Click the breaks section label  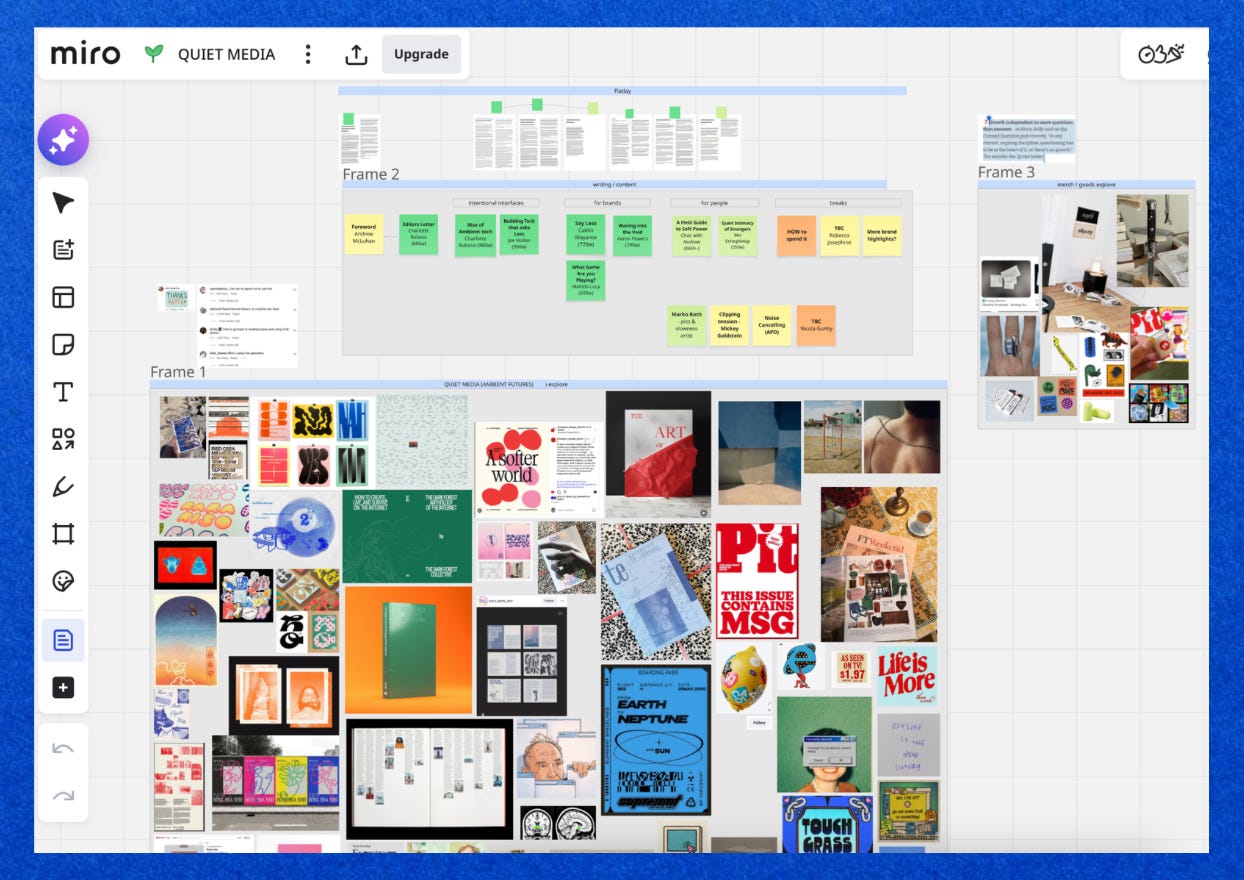[838, 203]
